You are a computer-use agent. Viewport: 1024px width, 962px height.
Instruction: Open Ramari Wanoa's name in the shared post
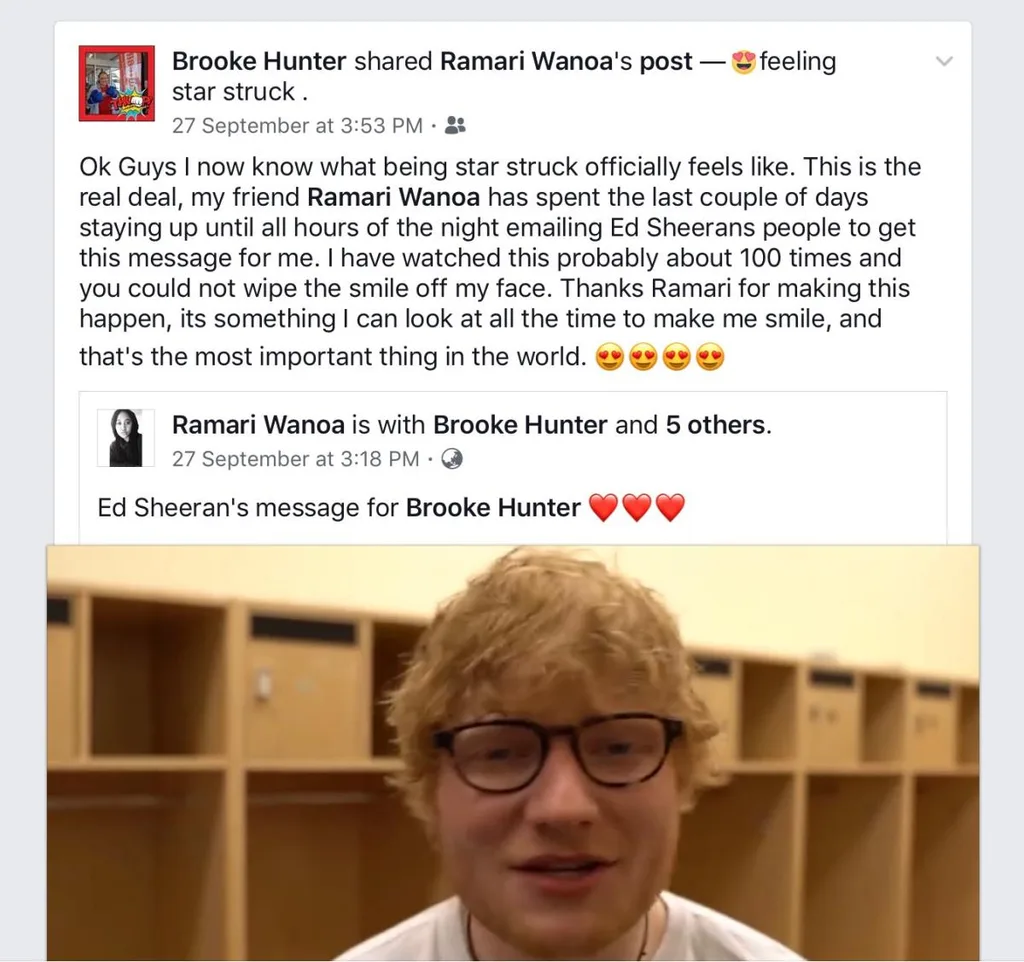click(258, 425)
